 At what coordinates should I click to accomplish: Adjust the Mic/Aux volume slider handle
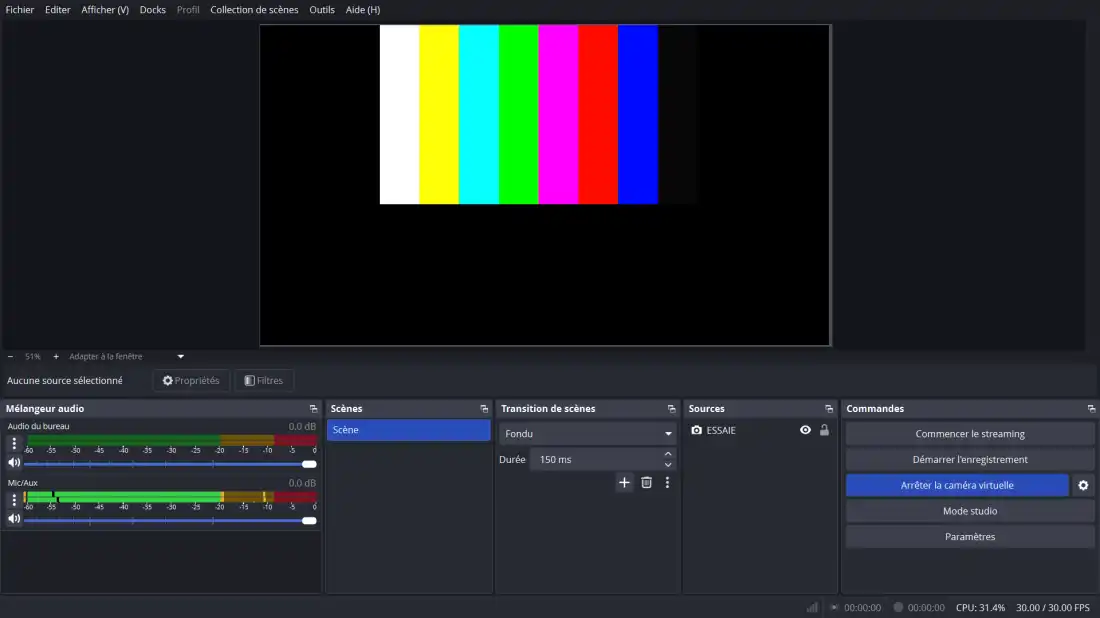309,520
